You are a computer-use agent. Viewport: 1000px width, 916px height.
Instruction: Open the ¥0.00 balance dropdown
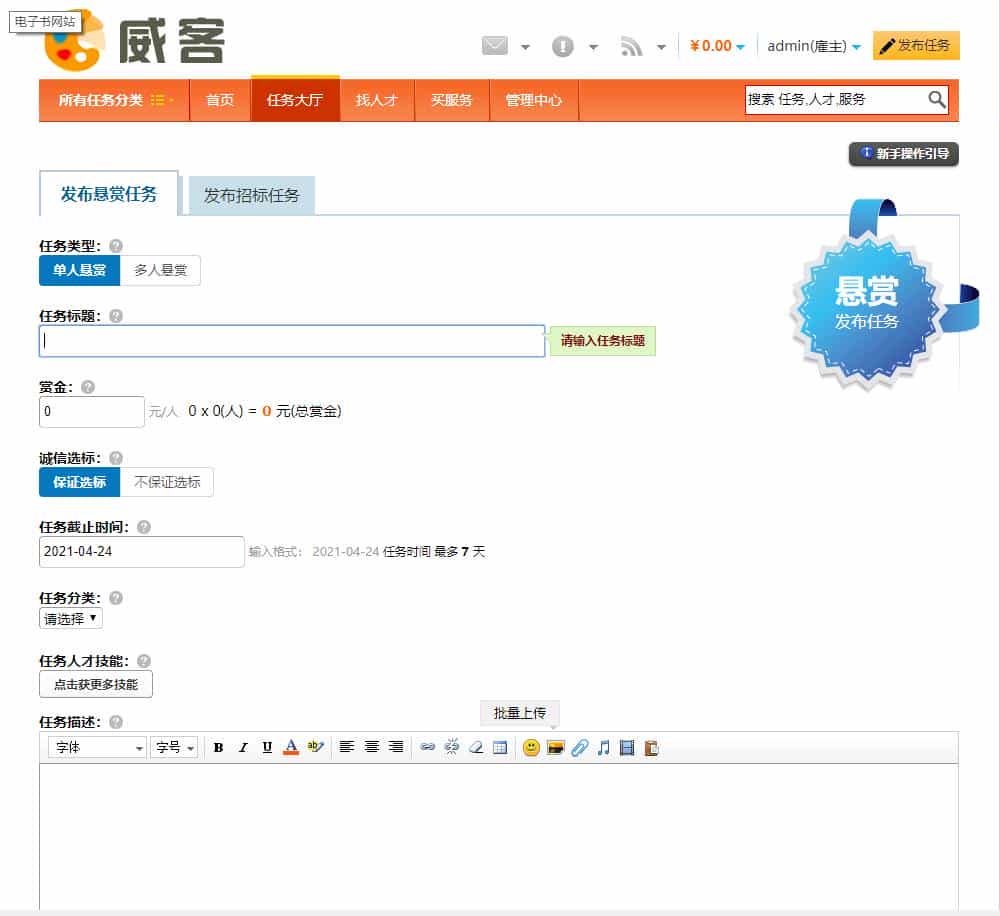(717, 46)
